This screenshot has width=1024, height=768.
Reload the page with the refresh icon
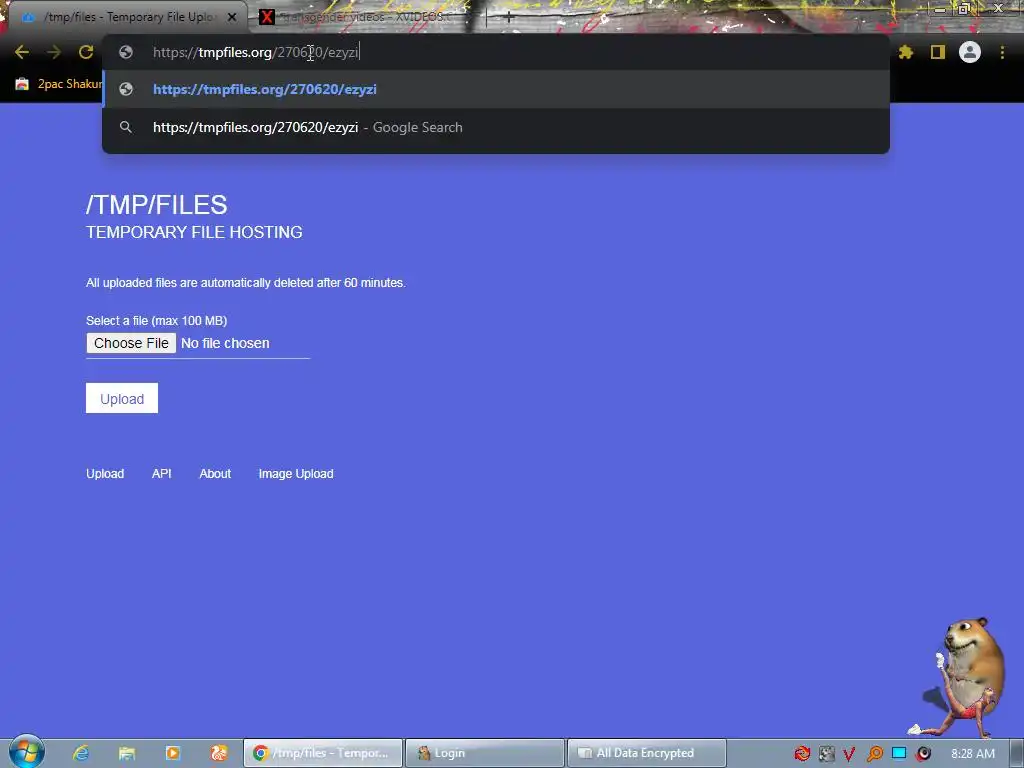[86, 52]
